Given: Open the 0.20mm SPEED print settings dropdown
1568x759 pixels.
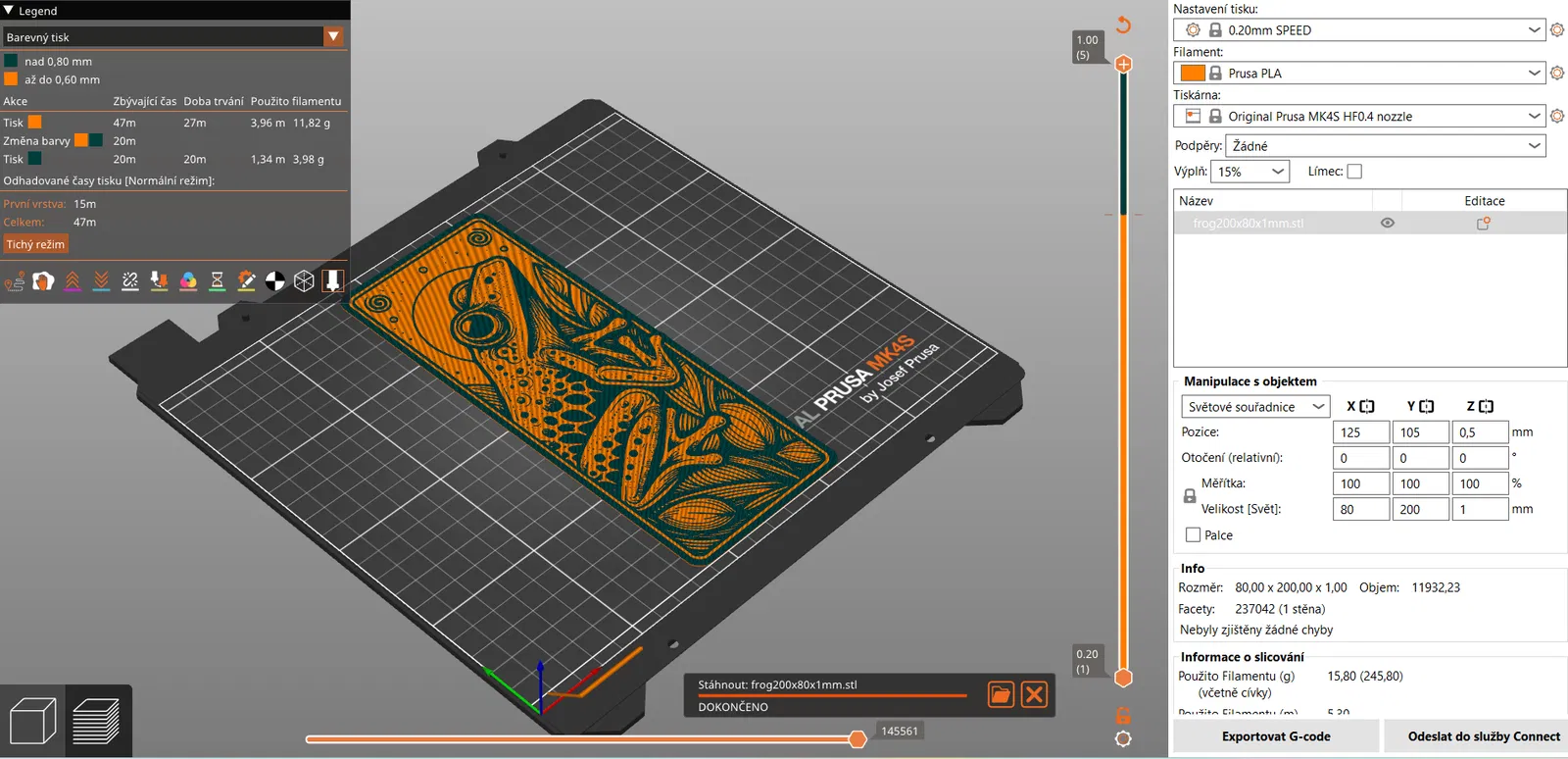Looking at the screenshot, I should point(1359,29).
